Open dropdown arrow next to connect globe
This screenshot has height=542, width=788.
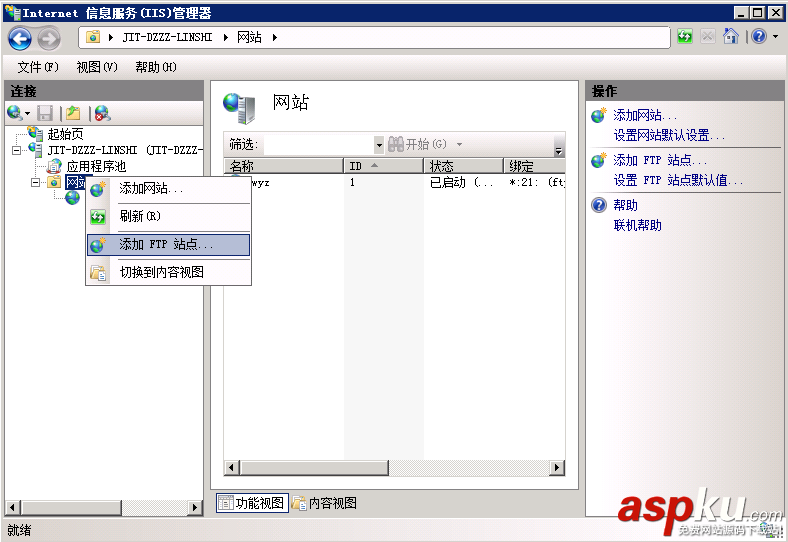28,114
